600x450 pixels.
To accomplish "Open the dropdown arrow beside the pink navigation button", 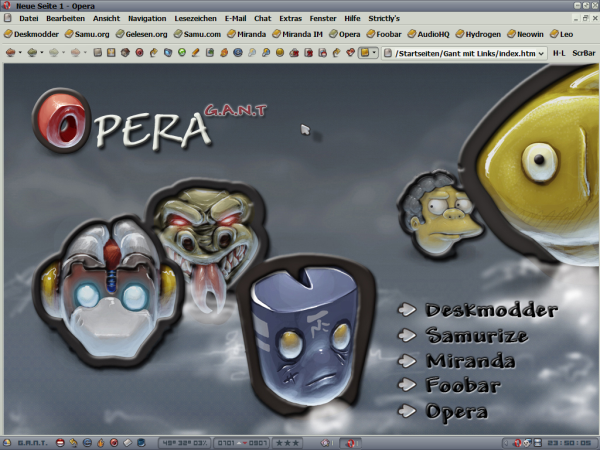I will click(x=85, y=53).
